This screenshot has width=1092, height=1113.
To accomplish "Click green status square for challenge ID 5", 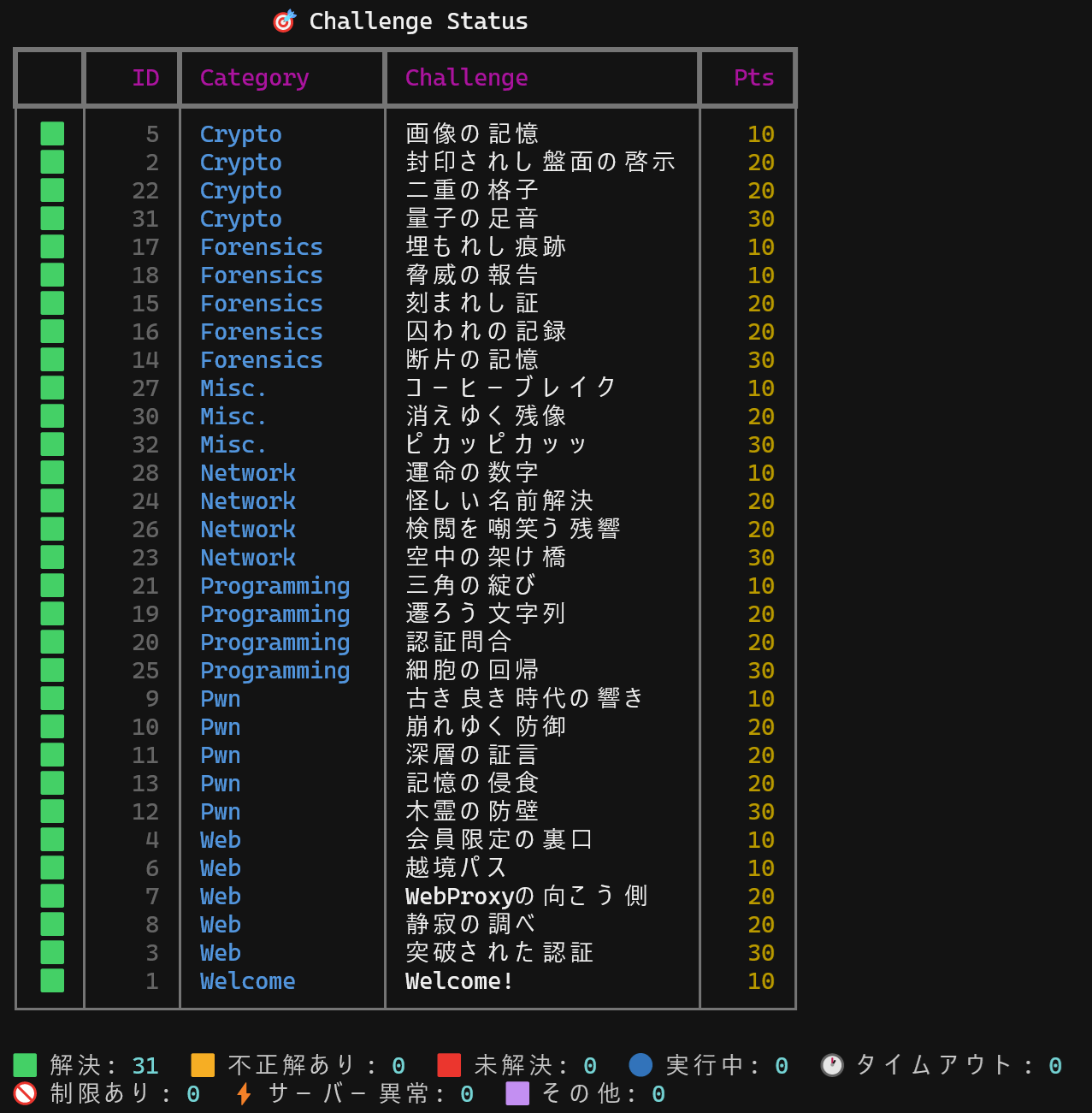I will (x=52, y=133).
